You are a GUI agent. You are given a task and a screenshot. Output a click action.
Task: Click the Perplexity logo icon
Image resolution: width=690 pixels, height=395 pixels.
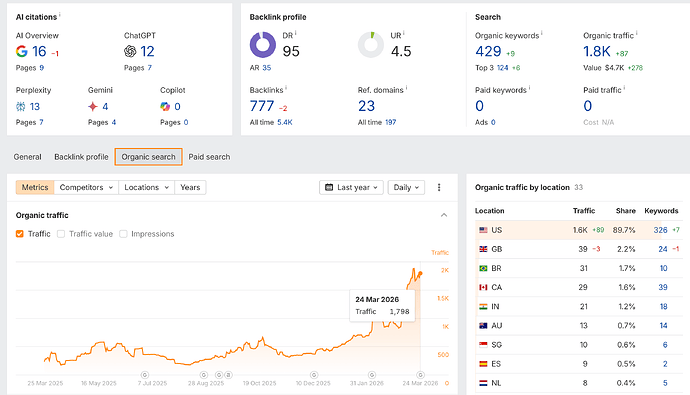pyautogui.click(x=21, y=106)
